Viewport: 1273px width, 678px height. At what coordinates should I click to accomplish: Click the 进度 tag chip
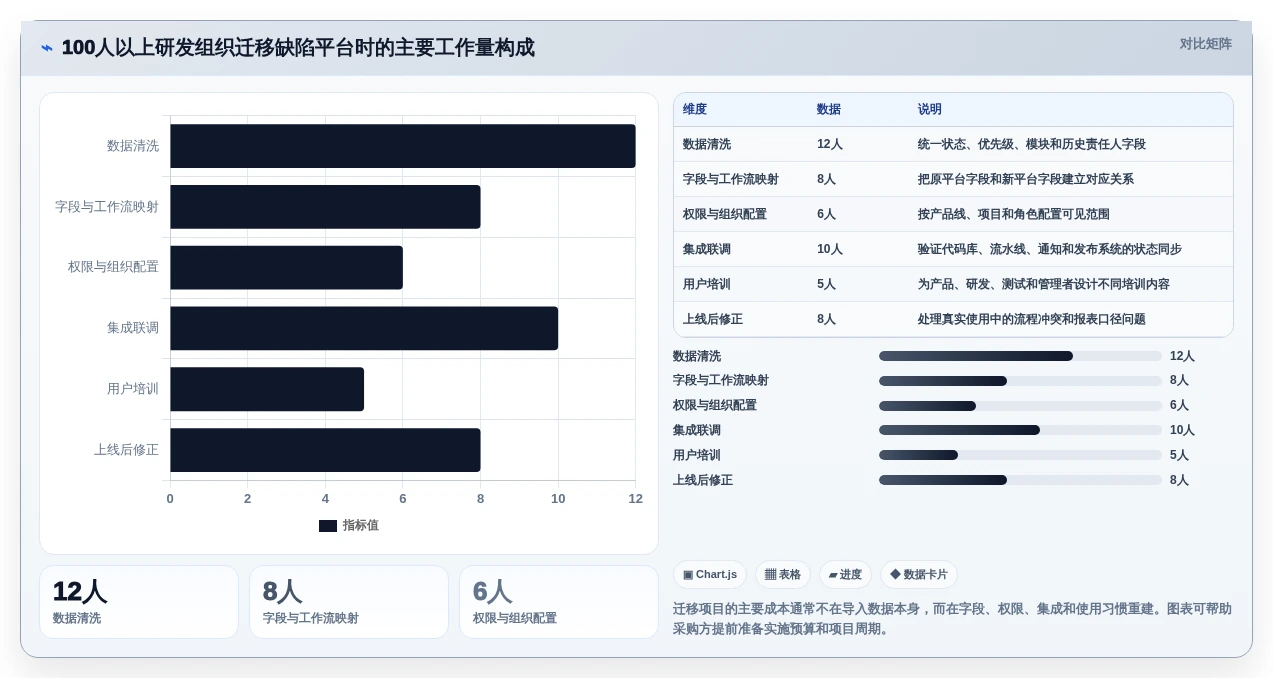(845, 575)
